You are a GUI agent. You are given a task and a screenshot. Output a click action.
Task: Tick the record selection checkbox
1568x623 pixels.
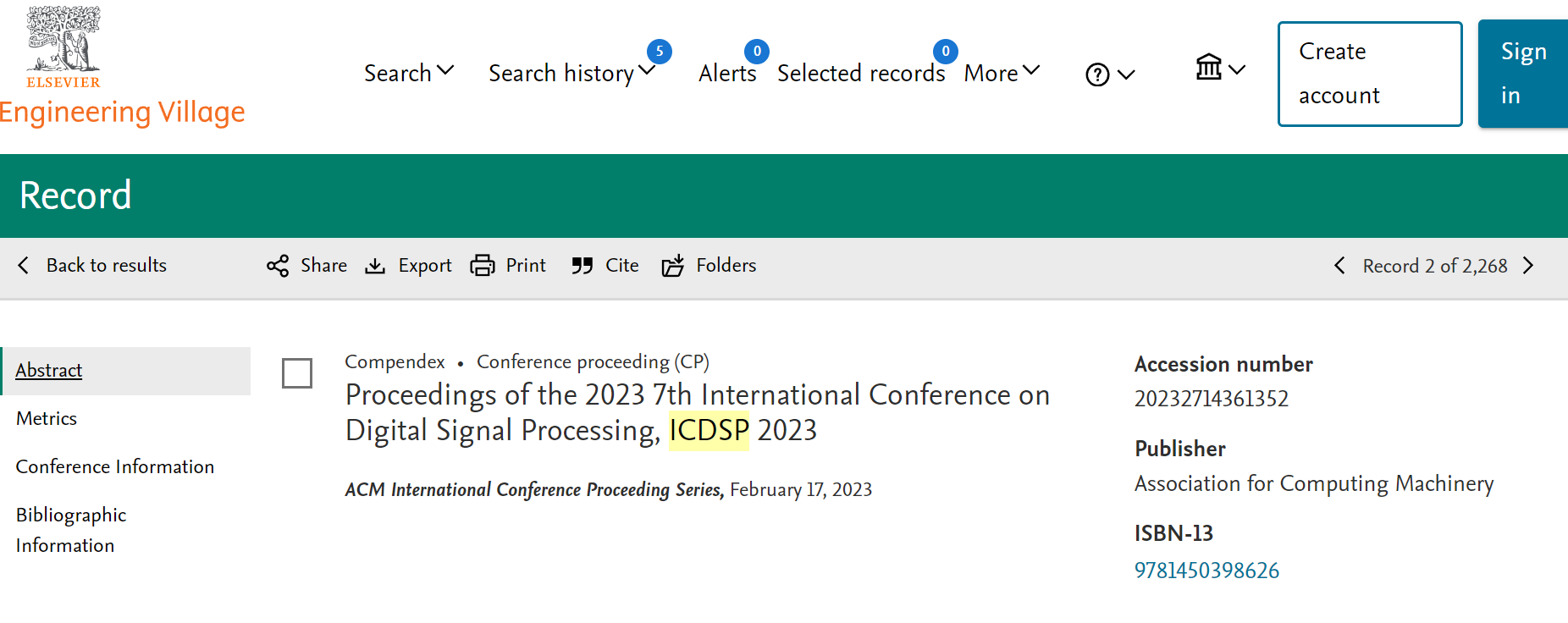click(297, 373)
